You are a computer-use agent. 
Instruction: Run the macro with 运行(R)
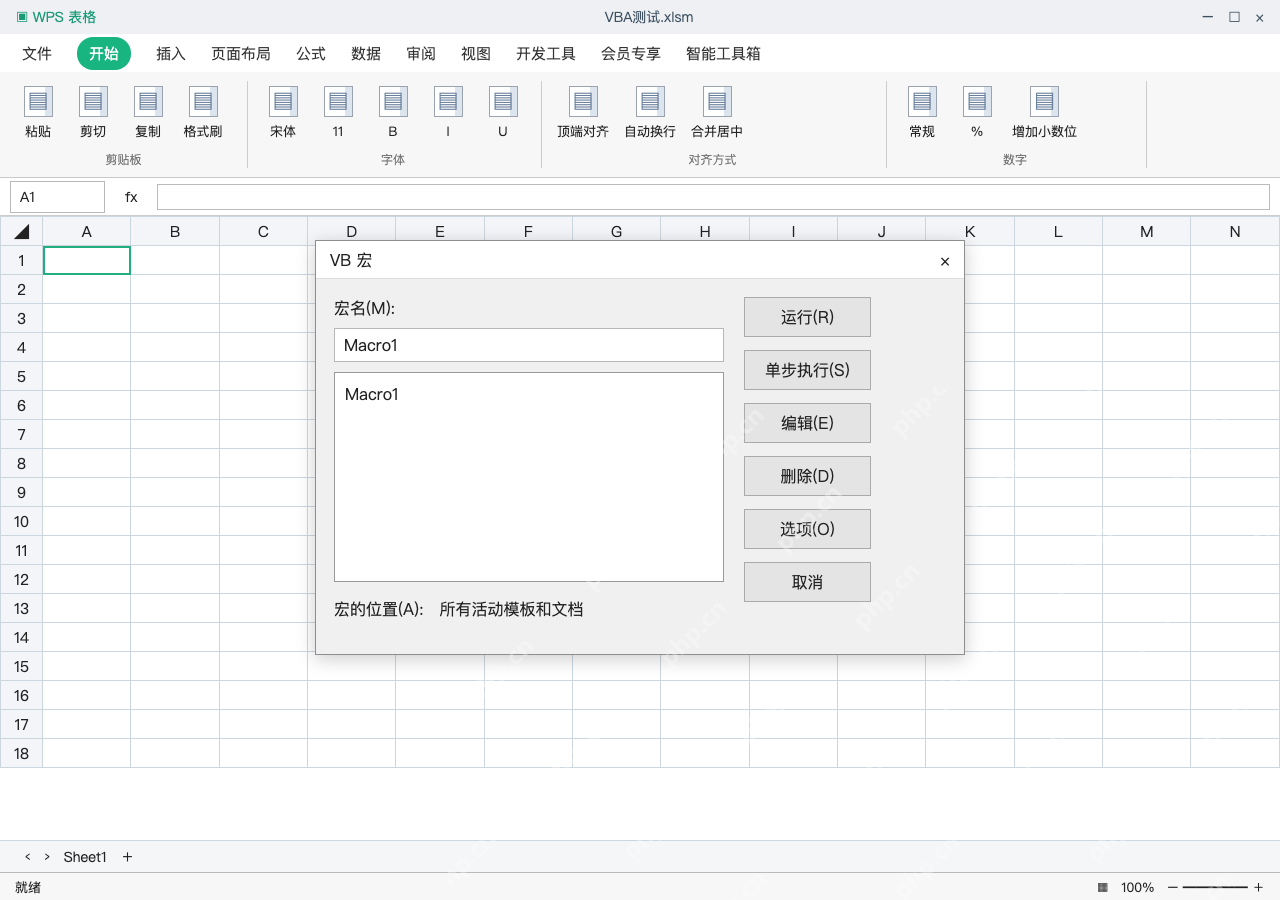807,317
